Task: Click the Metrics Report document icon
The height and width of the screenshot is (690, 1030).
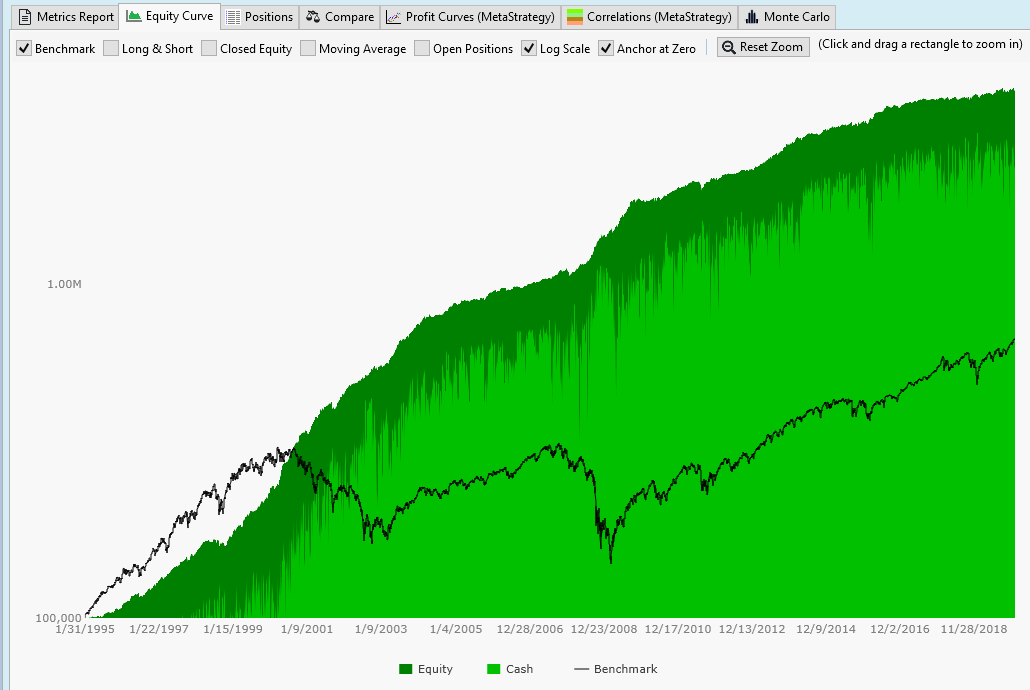Action: (x=24, y=17)
